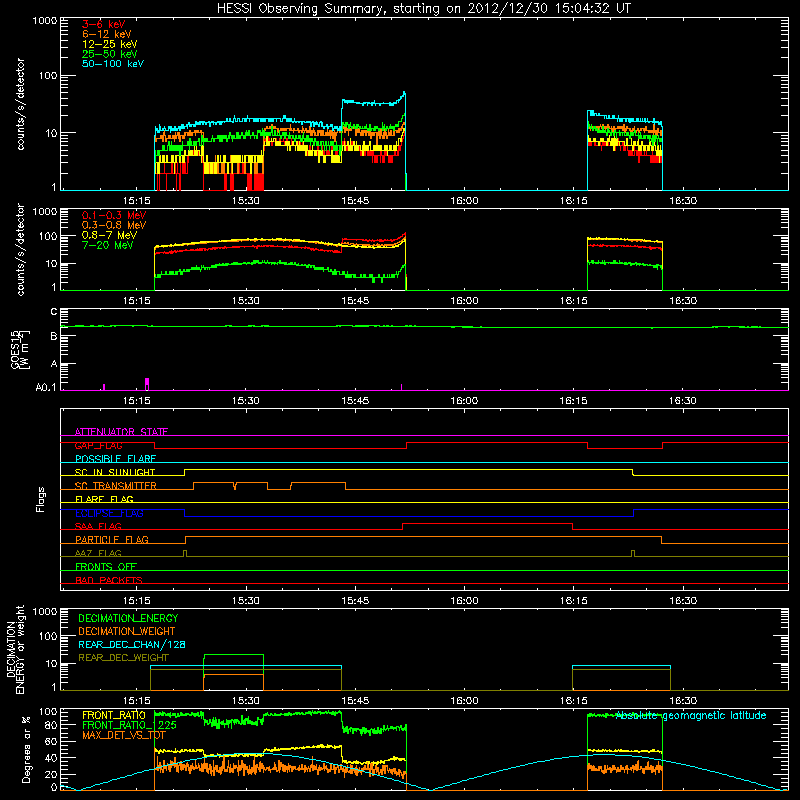
Task: Click the 0.8-7 MeV legend entry
Action: (109, 236)
